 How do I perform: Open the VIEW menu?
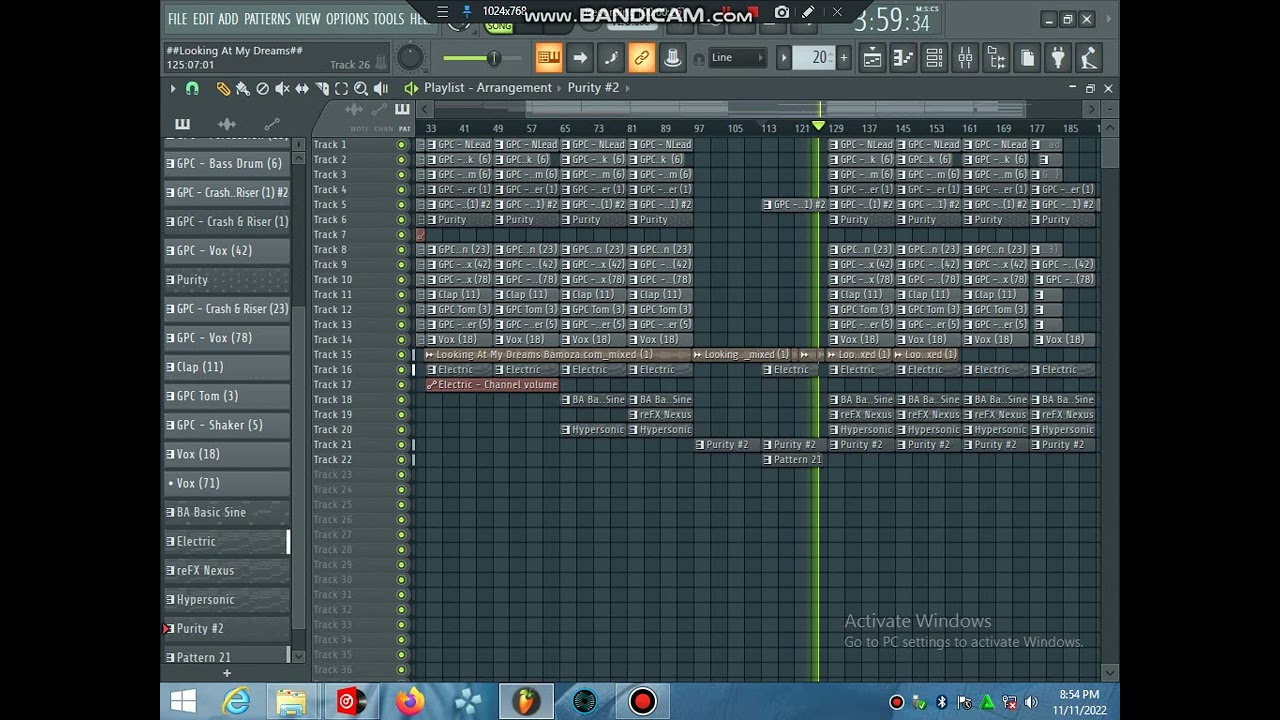[x=308, y=19]
